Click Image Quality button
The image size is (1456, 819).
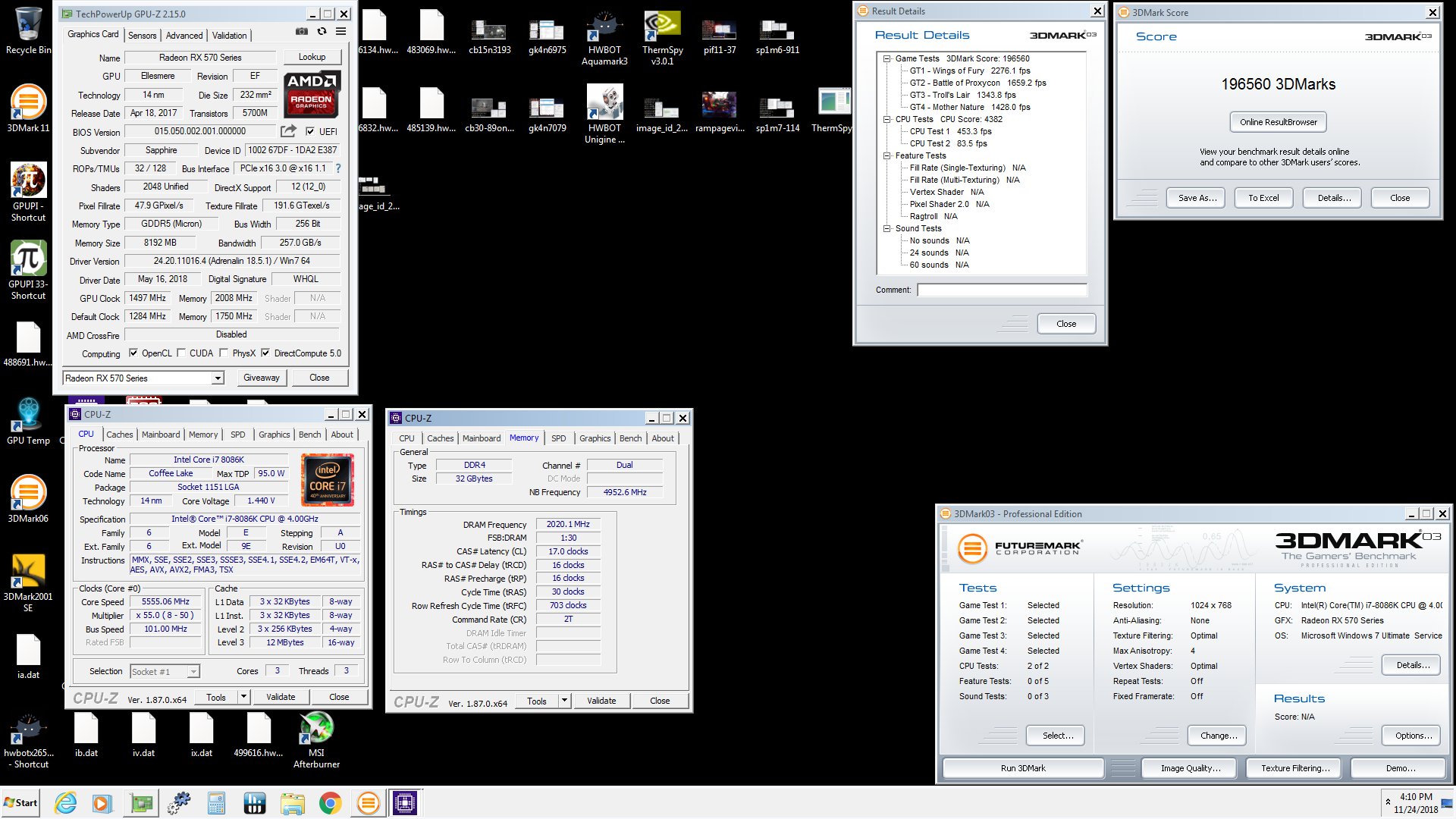(x=1191, y=768)
